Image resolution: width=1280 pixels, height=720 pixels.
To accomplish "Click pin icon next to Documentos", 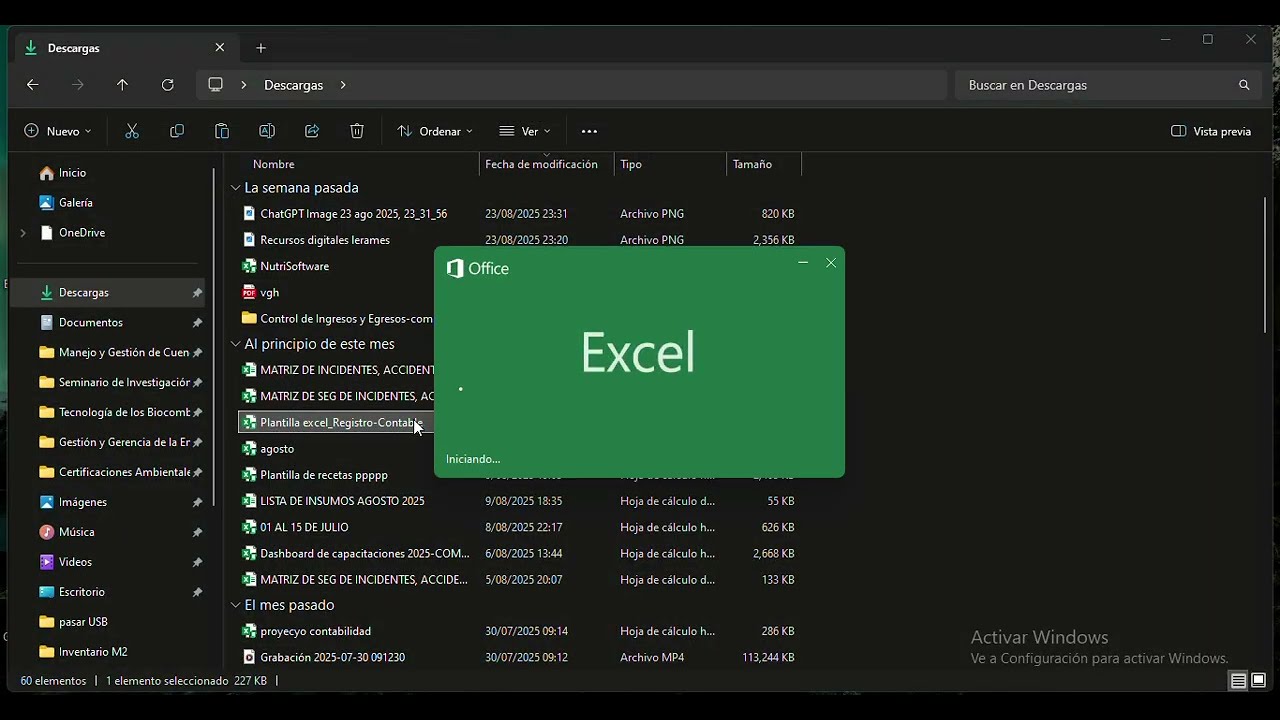I will [197, 323].
